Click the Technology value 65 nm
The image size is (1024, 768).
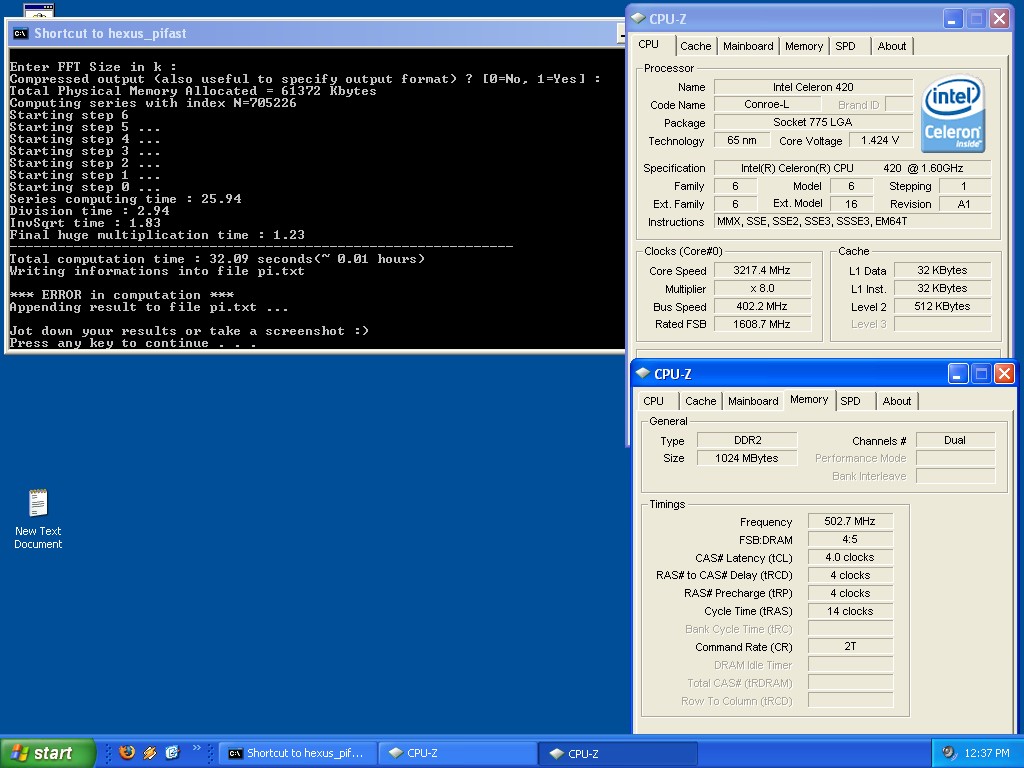[742, 140]
